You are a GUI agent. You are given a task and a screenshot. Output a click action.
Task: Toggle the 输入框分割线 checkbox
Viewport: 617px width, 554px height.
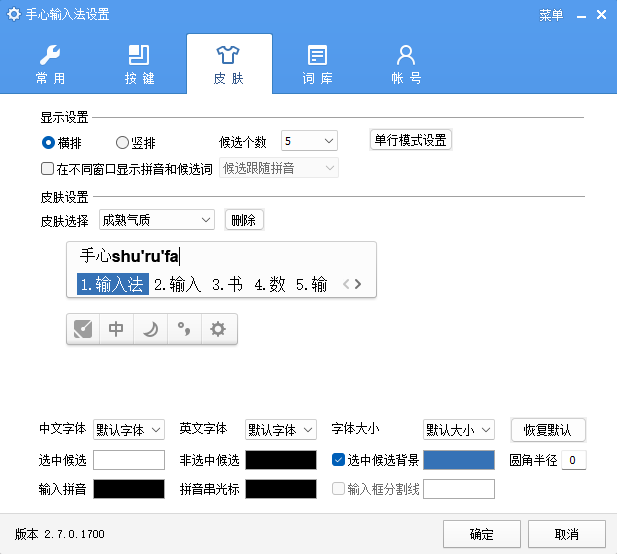click(338, 489)
